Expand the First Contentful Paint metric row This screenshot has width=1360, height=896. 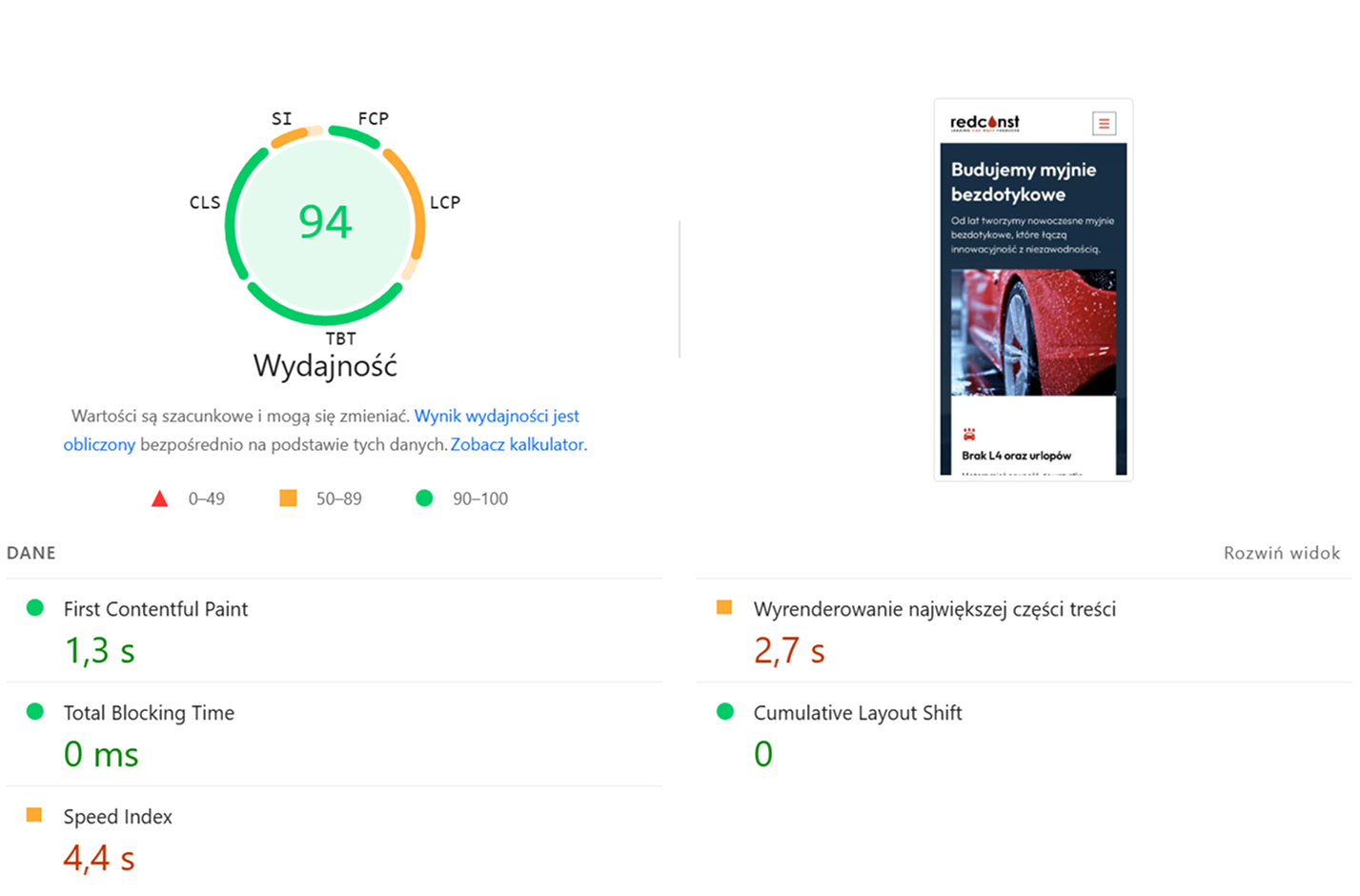click(155, 609)
